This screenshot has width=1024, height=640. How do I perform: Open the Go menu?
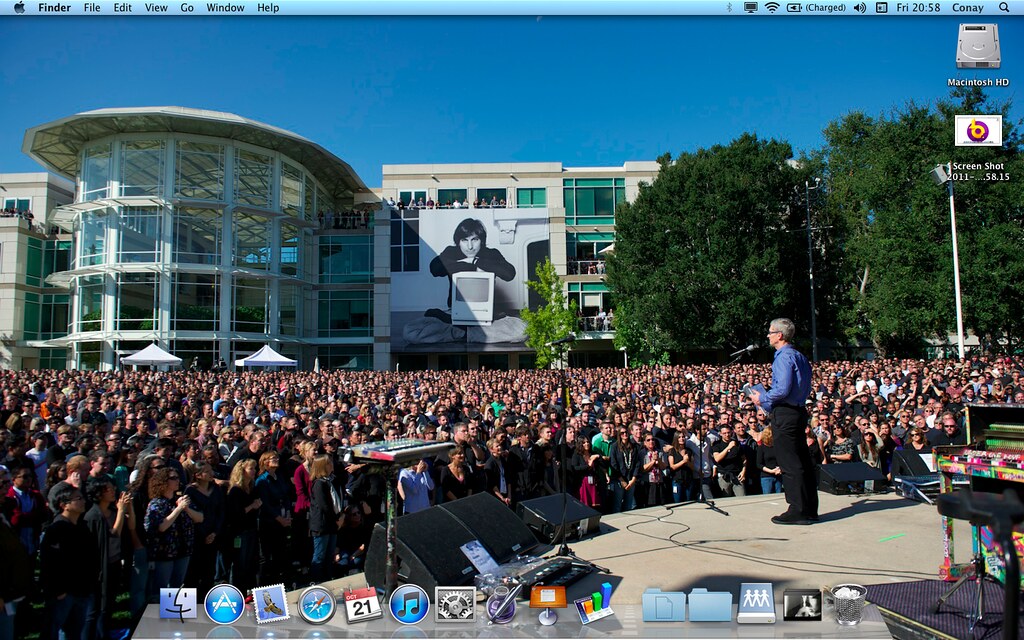[x=187, y=8]
